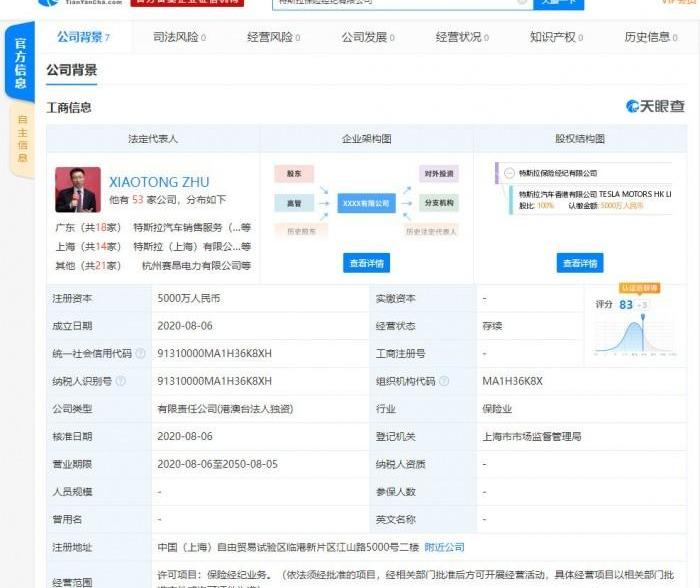Click the score distribution chart
Image resolution: width=700 pixels, height=588 pixels.
point(635,335)
